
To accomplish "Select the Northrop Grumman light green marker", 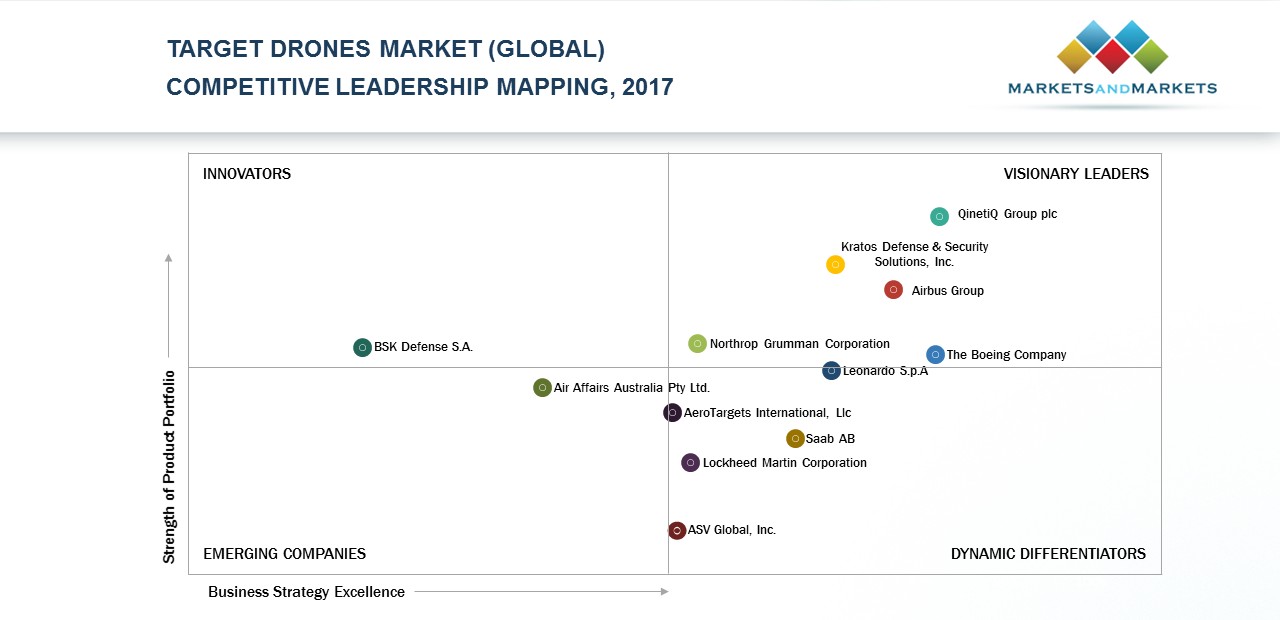I will [697, 344].
